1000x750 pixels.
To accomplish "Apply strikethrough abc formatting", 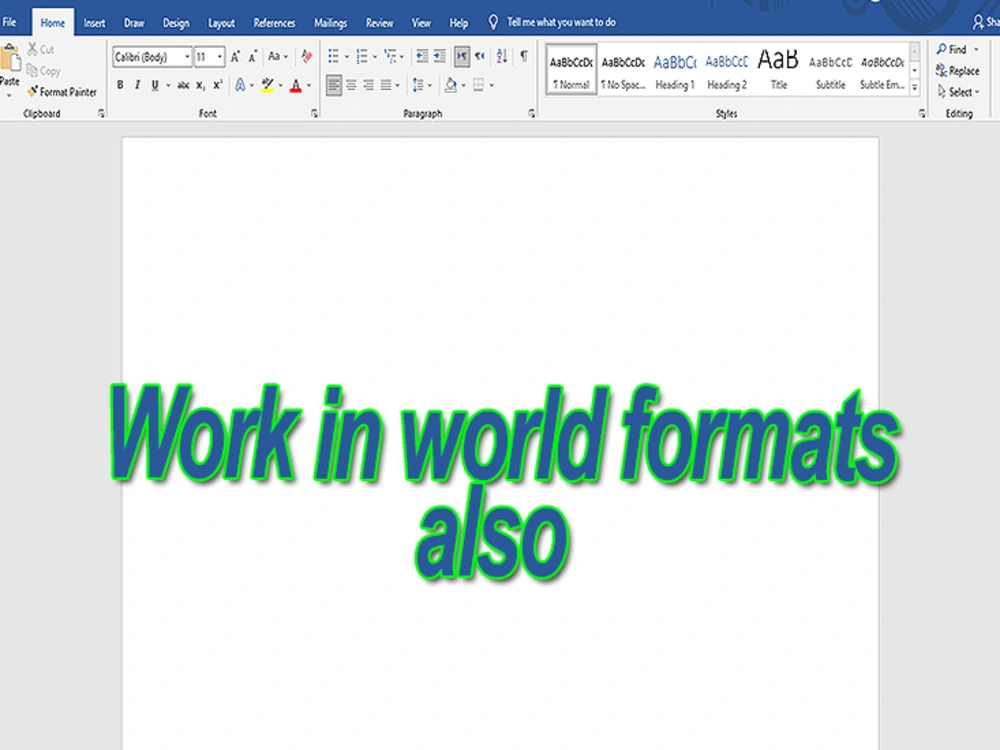I will [x=183, y=85].
